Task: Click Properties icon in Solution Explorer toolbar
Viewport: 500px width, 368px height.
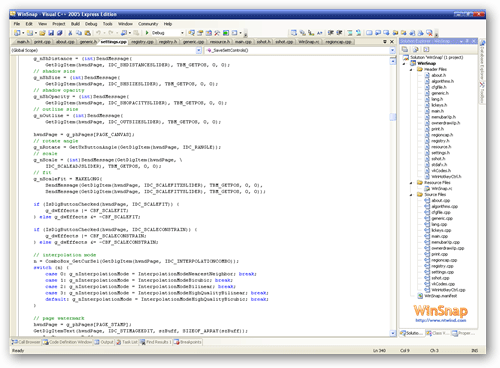Action: click(405, 49)
